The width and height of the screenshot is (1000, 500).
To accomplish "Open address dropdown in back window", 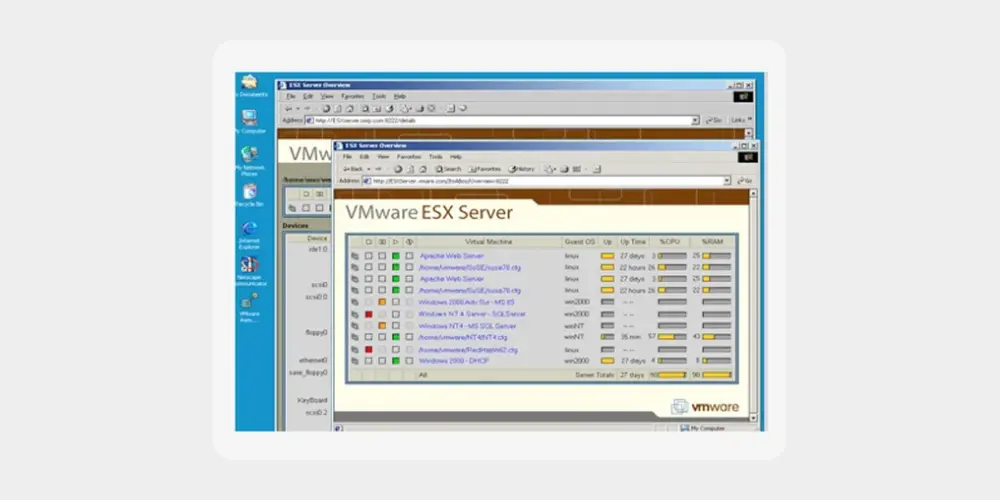I will pyautogui.click(x=695, y=121).
